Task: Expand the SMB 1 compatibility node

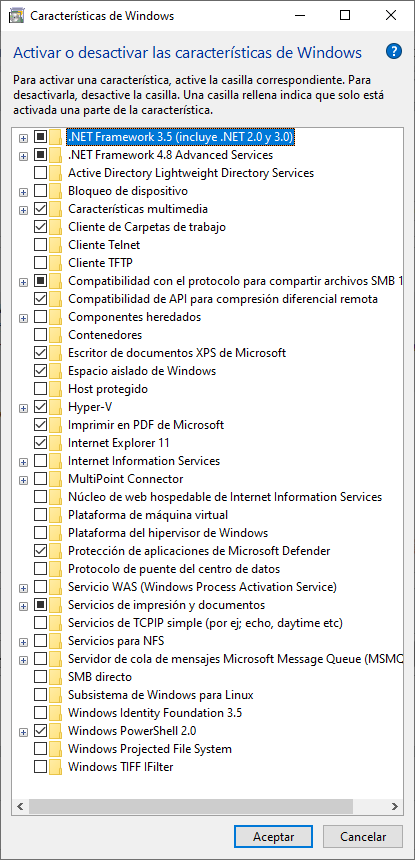Action: coord(23,282)
